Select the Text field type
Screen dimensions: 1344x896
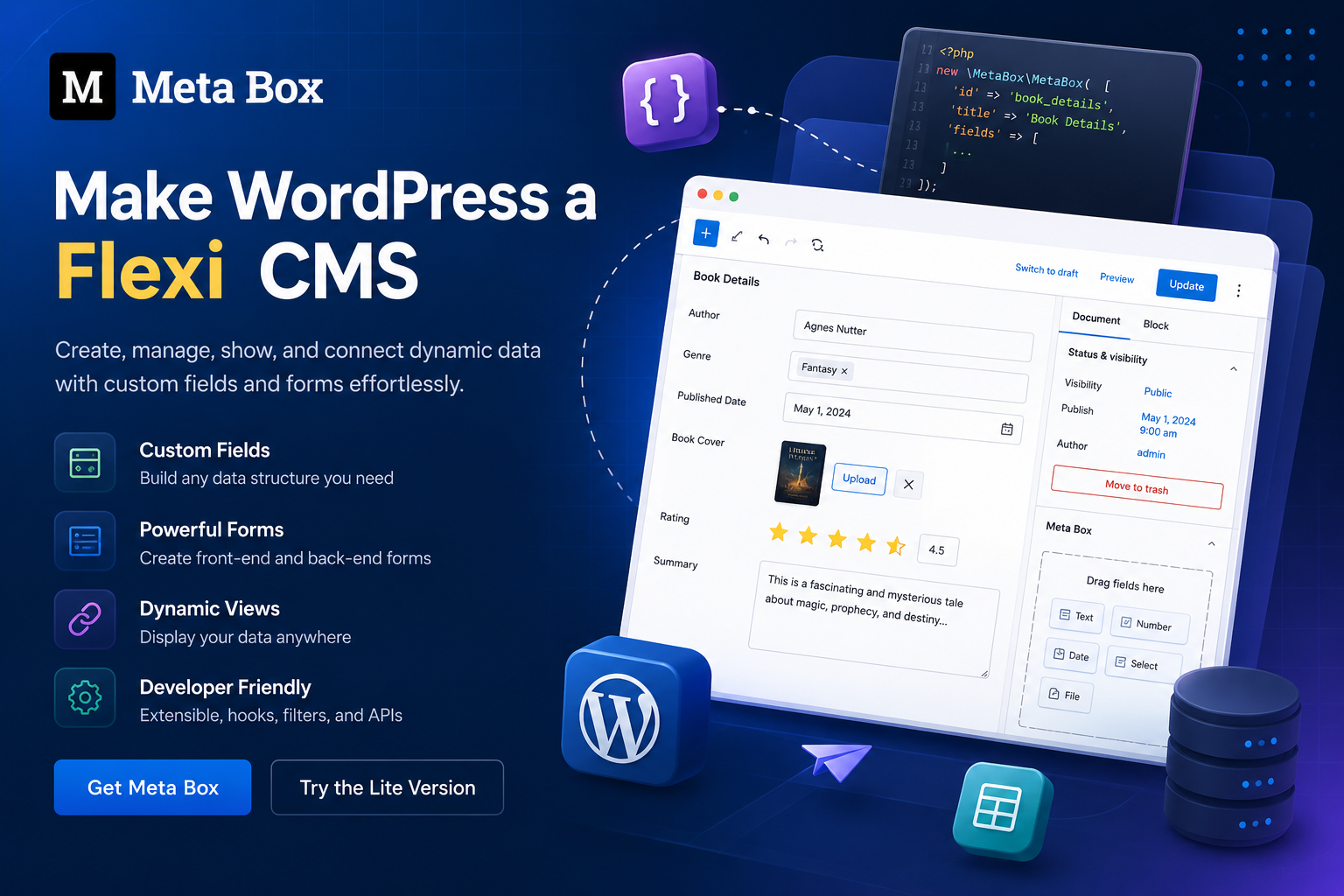[x=1076, y=616]
